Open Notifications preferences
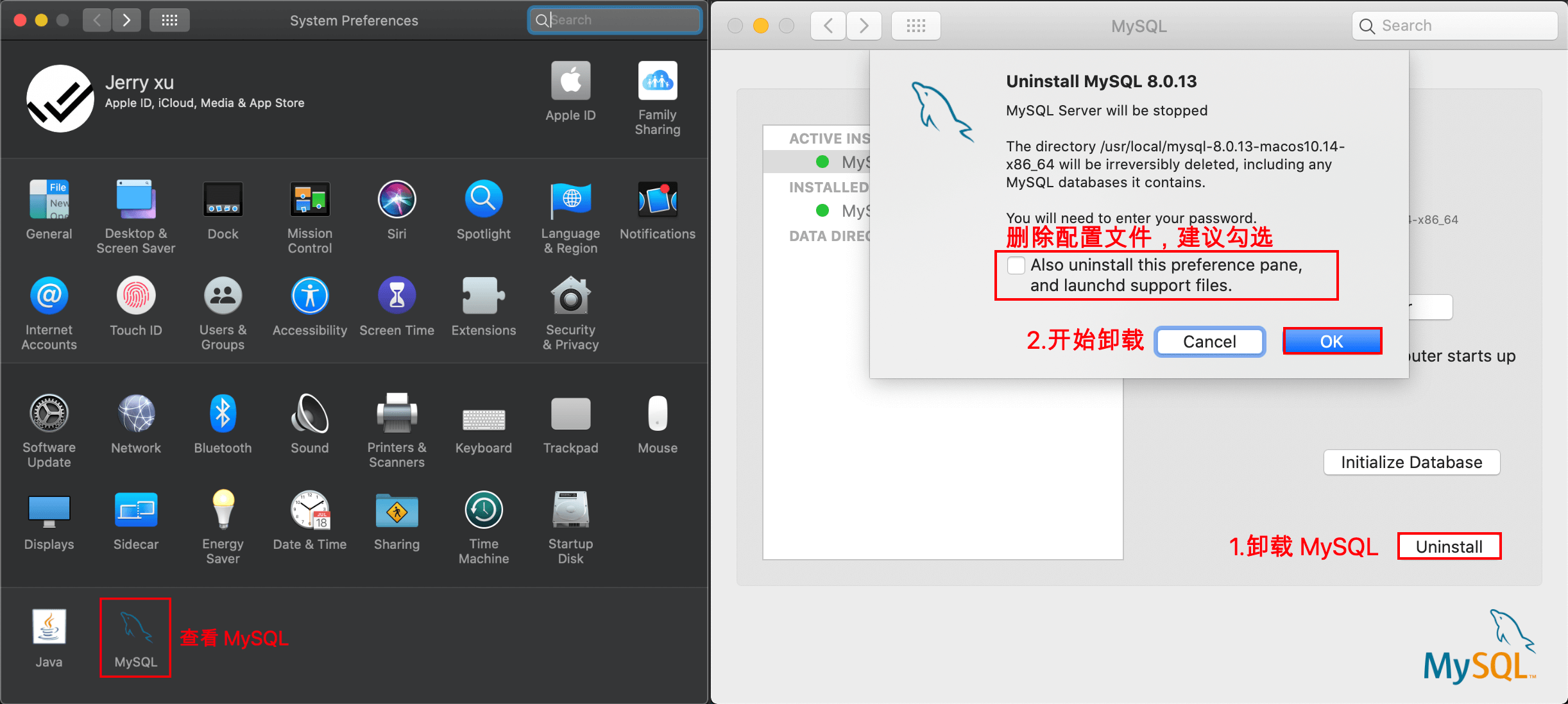The height and width of the screenshot is (704, 1568). [658, 210]
